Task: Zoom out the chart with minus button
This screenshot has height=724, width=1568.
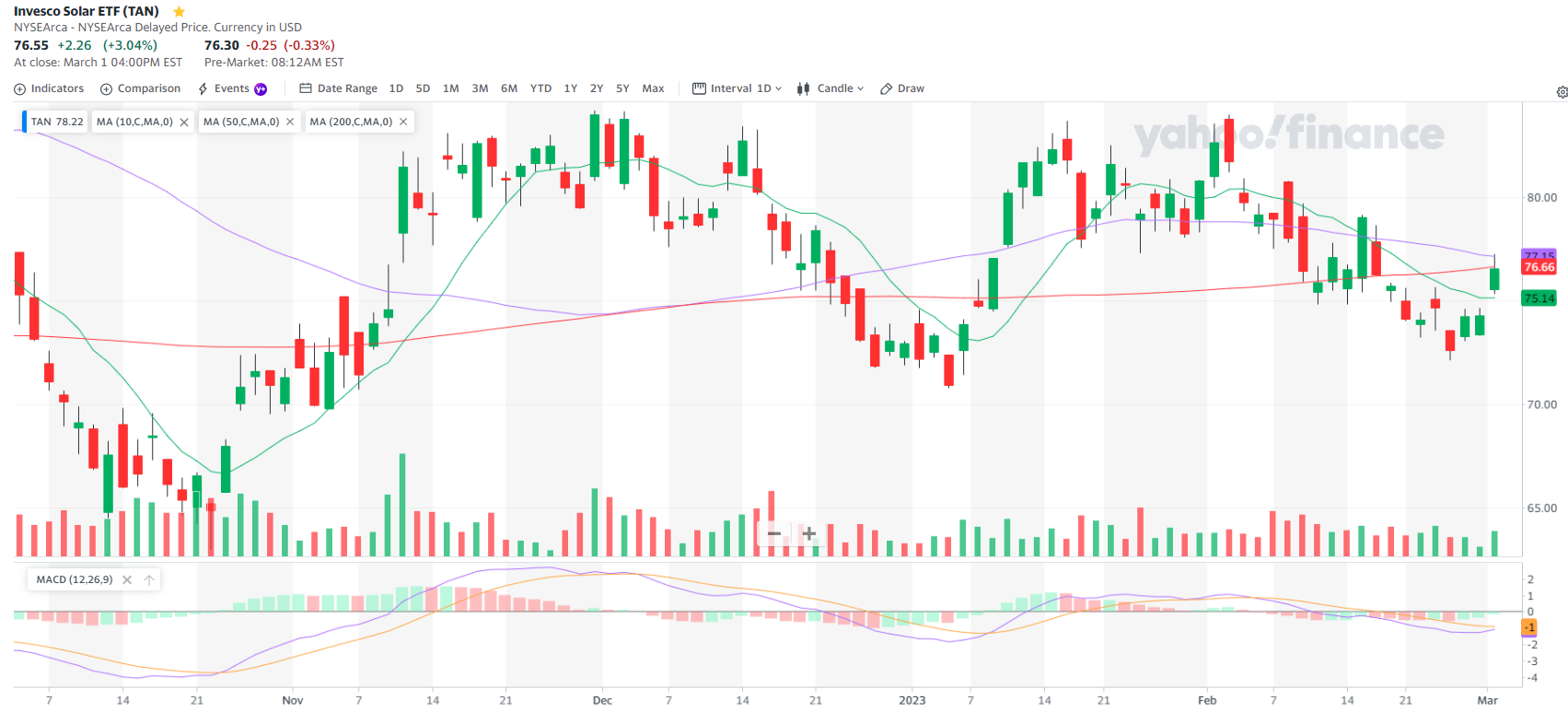Action: click(x=774, y=533)
